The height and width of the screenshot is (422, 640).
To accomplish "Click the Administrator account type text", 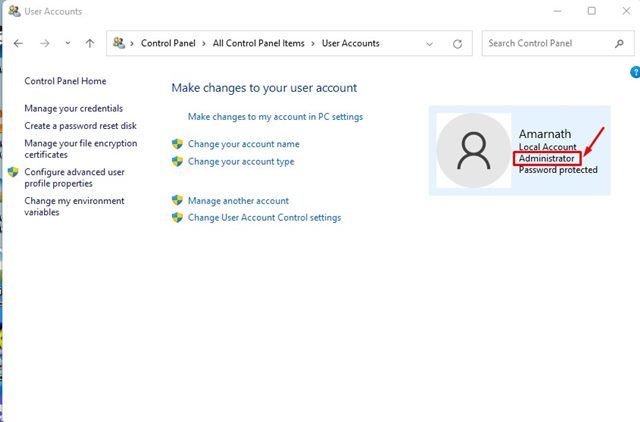I will (547, 158).
